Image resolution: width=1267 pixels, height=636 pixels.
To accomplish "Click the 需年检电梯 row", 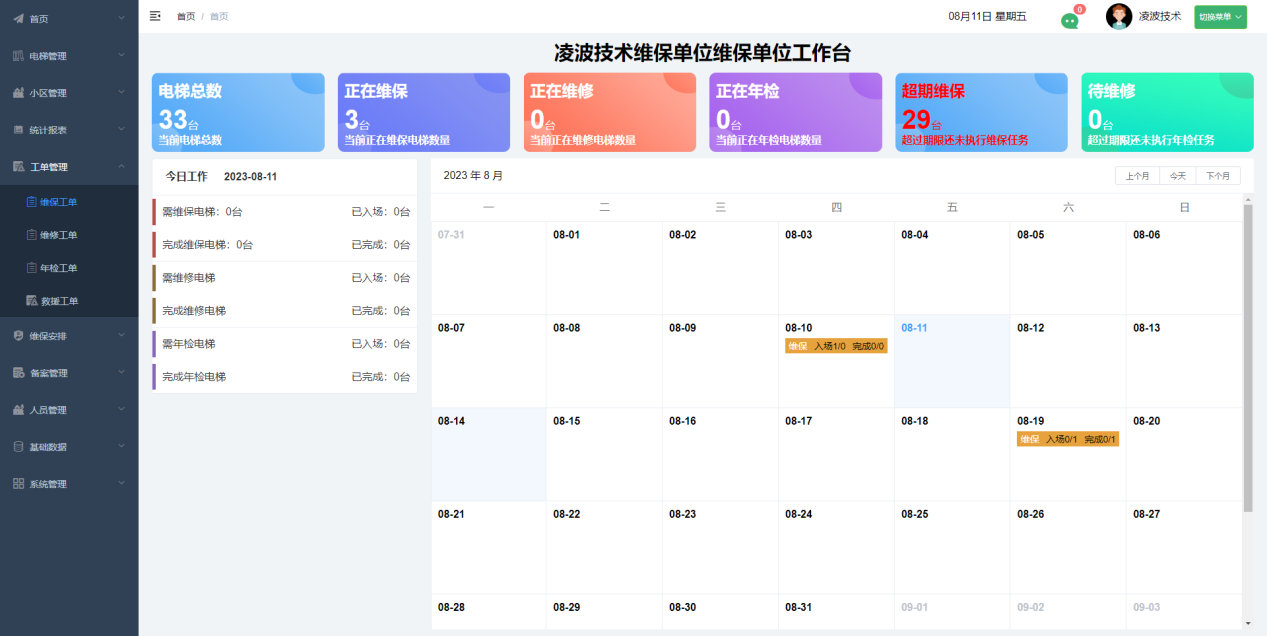I will coord(285,344).
